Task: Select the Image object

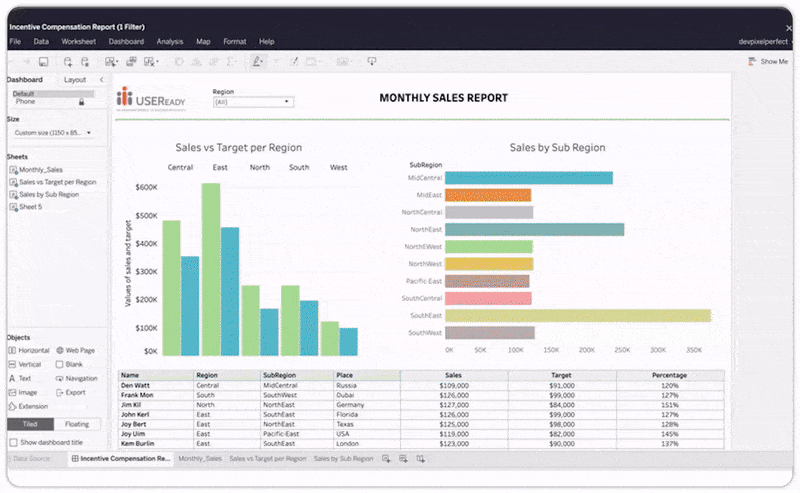Action: [x=25, y=393]
